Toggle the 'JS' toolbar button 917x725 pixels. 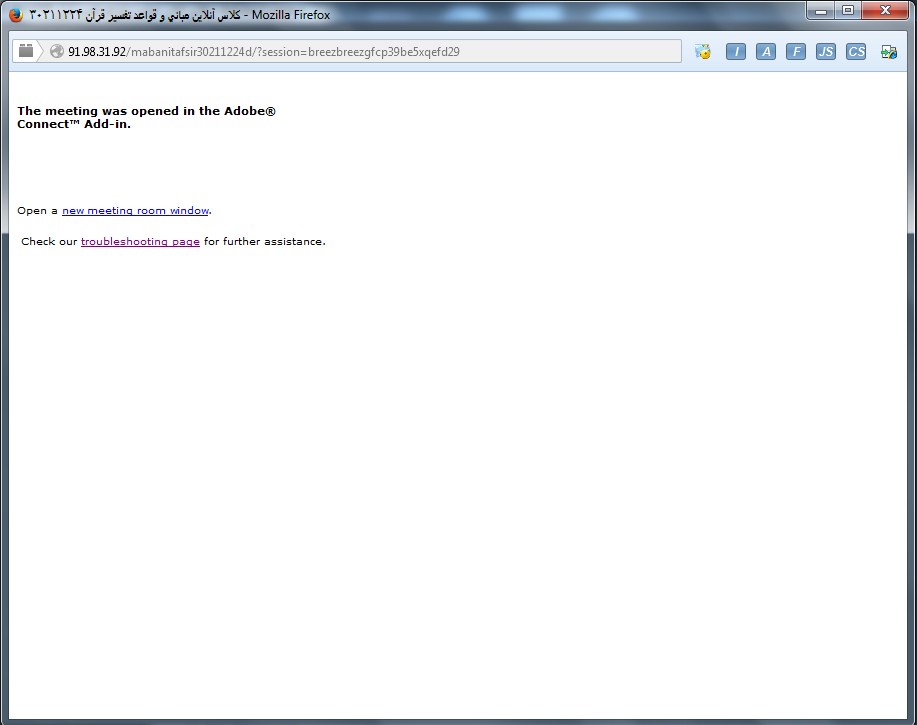826,51
